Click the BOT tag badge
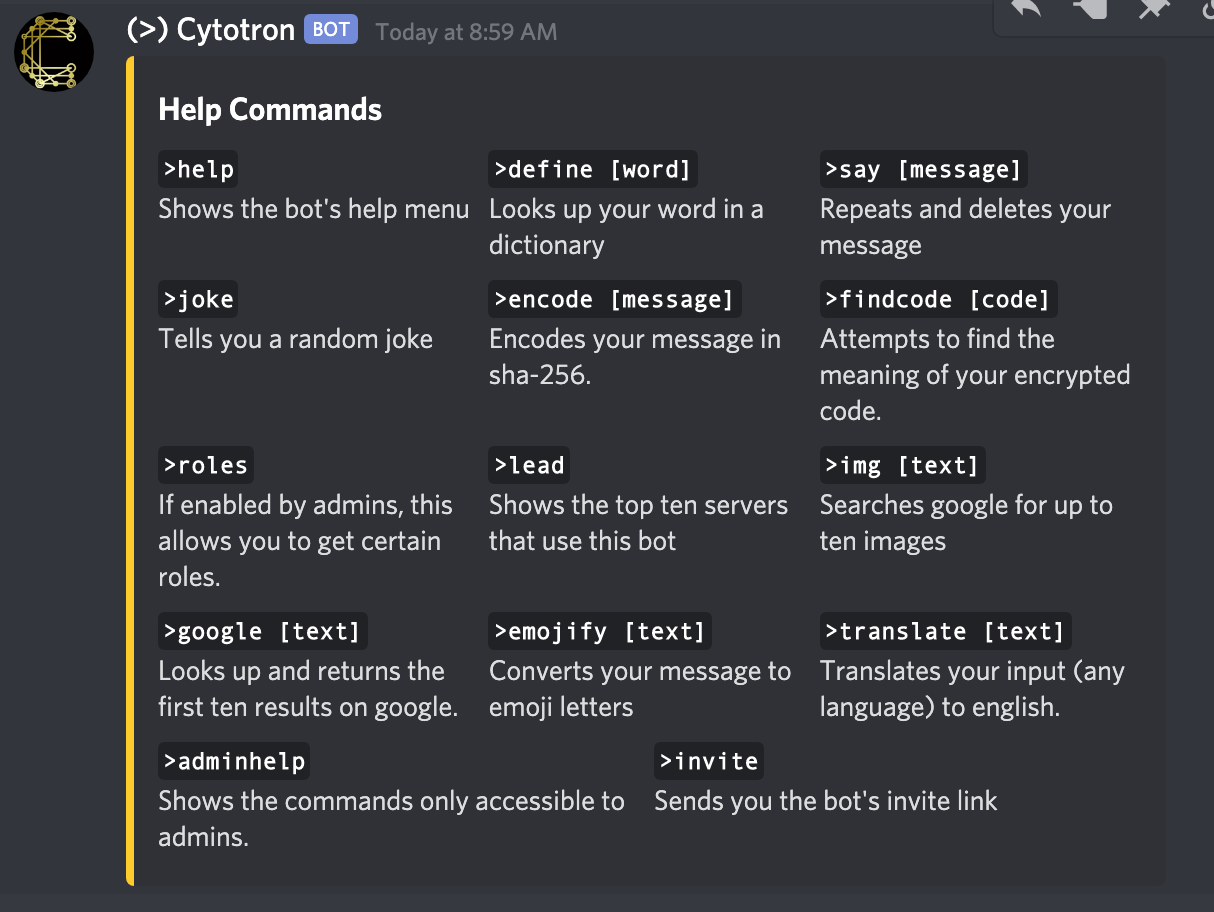The image size is (1214, 912). pos(330,30)
